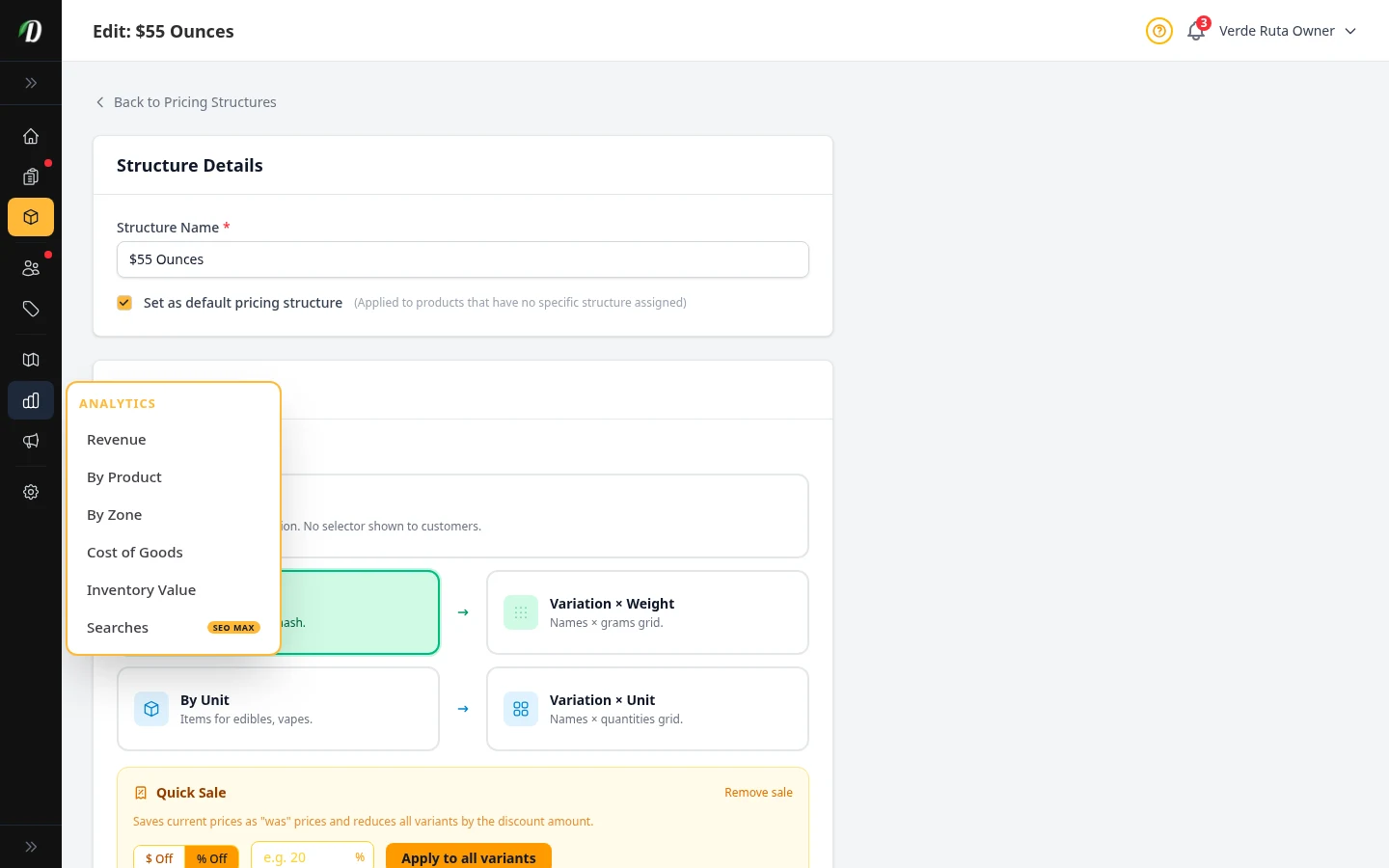This screenshot has width=1389, height=868.
Task: Select the price tag icon in sidebar
Action: point(31,309)
